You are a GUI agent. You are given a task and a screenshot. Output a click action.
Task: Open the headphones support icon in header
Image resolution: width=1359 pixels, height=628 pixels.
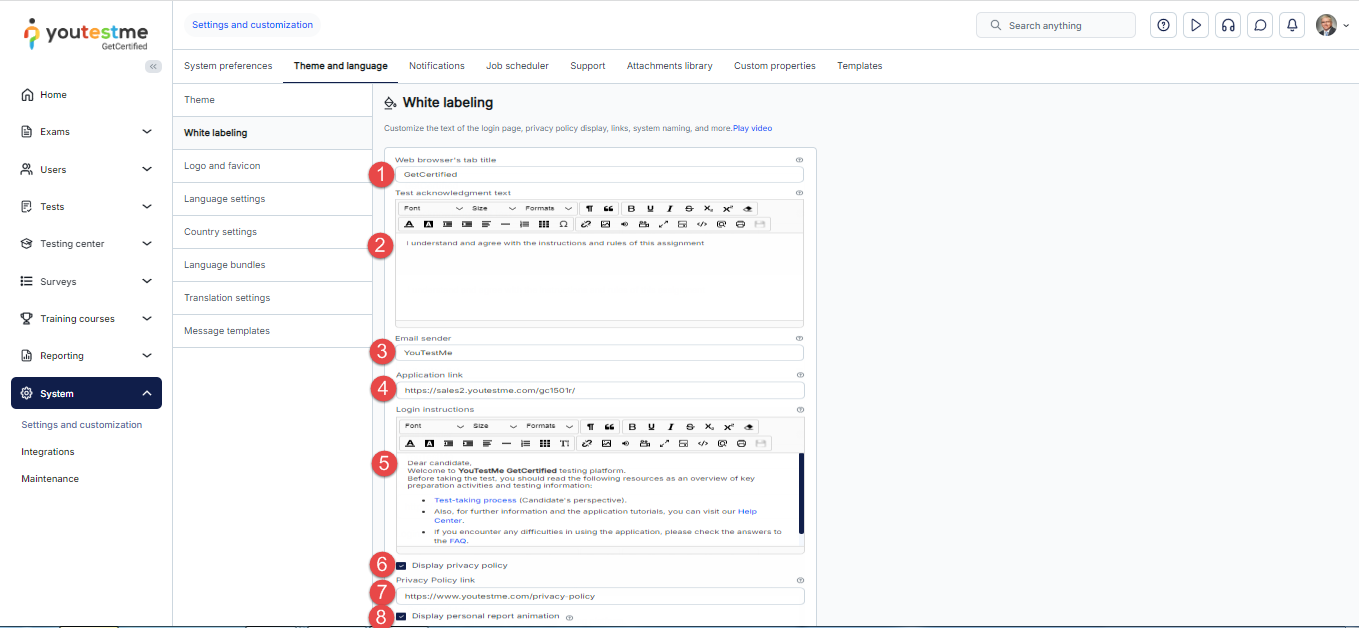tap(1228, 25)
